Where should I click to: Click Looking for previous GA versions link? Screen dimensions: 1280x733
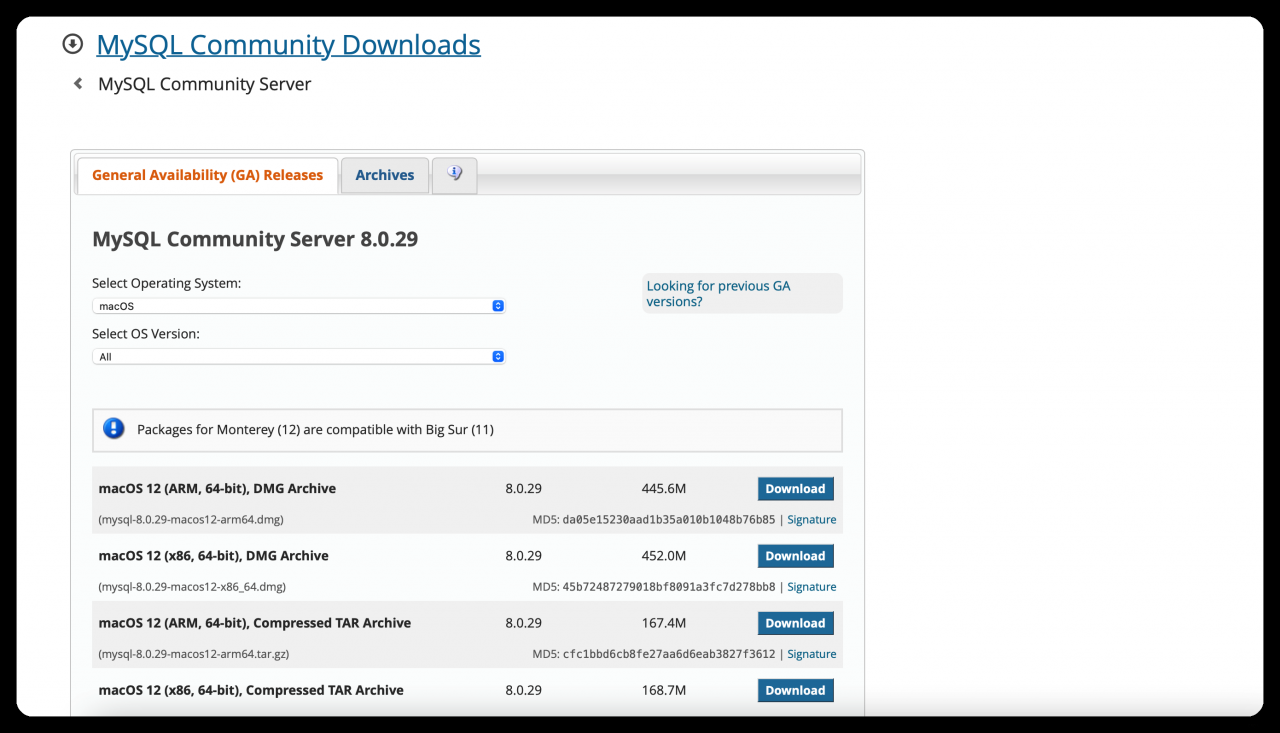(718, 293)
